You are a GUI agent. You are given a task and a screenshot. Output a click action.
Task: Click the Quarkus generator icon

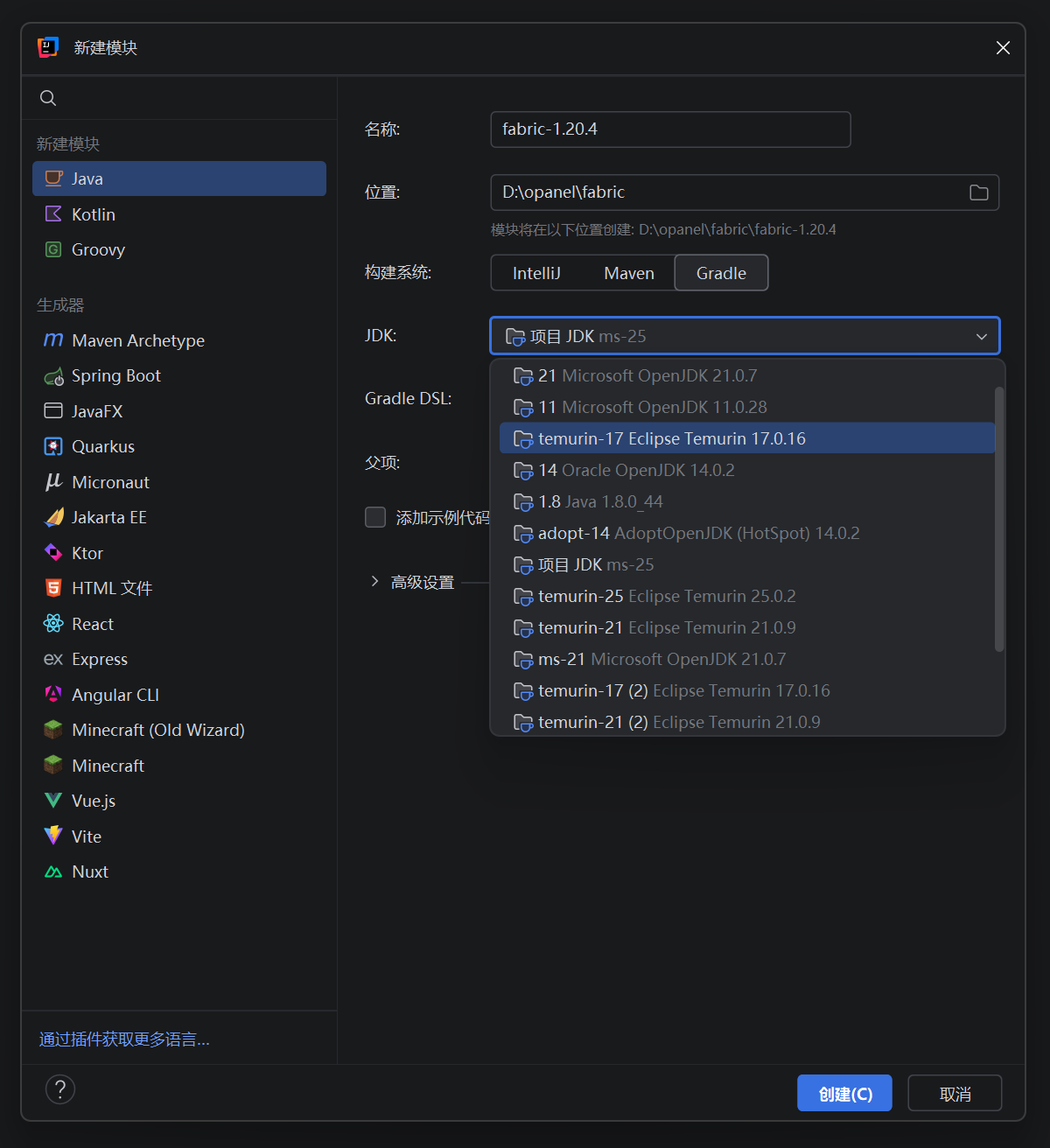53,446
